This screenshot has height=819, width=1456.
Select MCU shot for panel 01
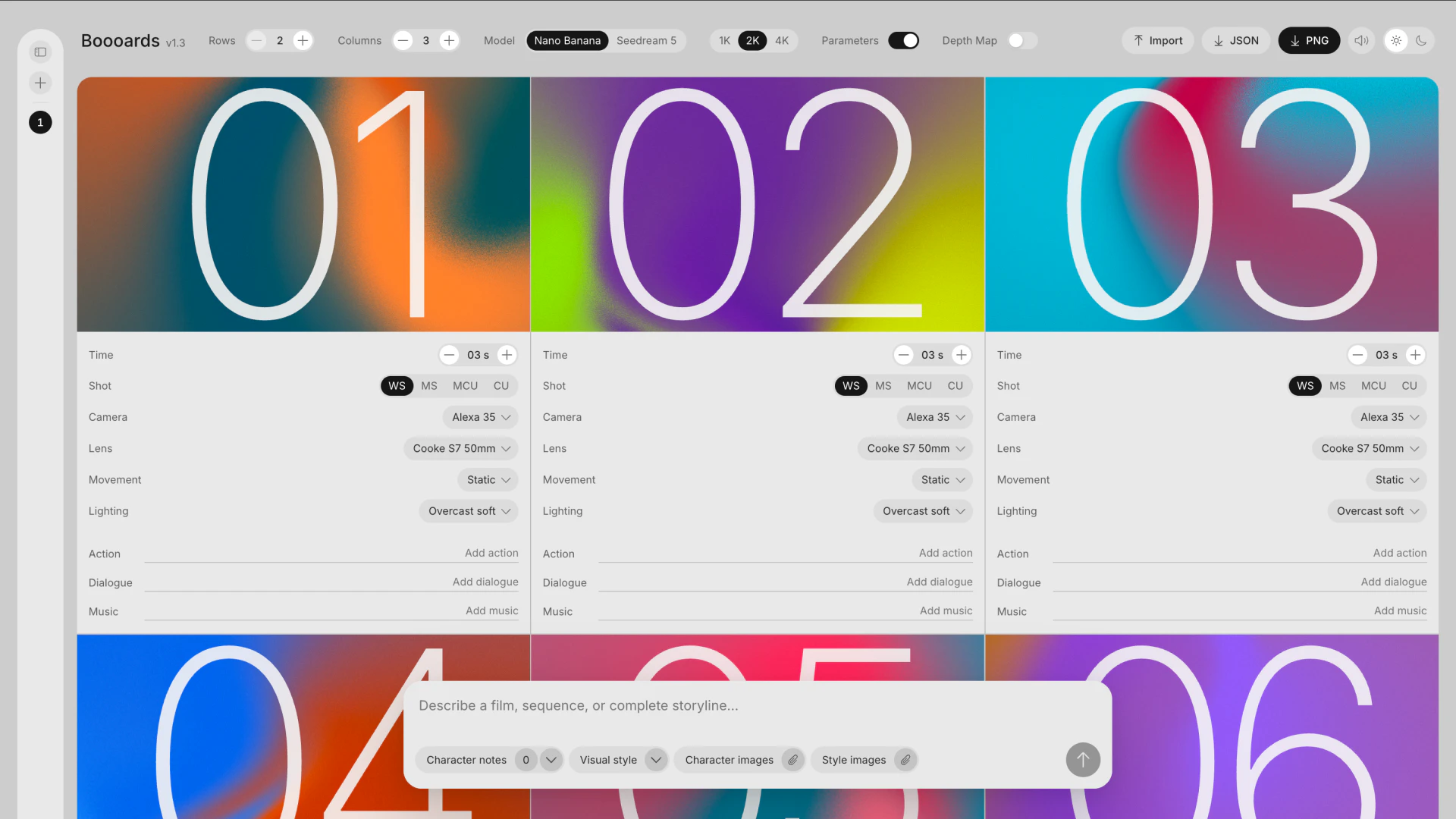(466, 386)
